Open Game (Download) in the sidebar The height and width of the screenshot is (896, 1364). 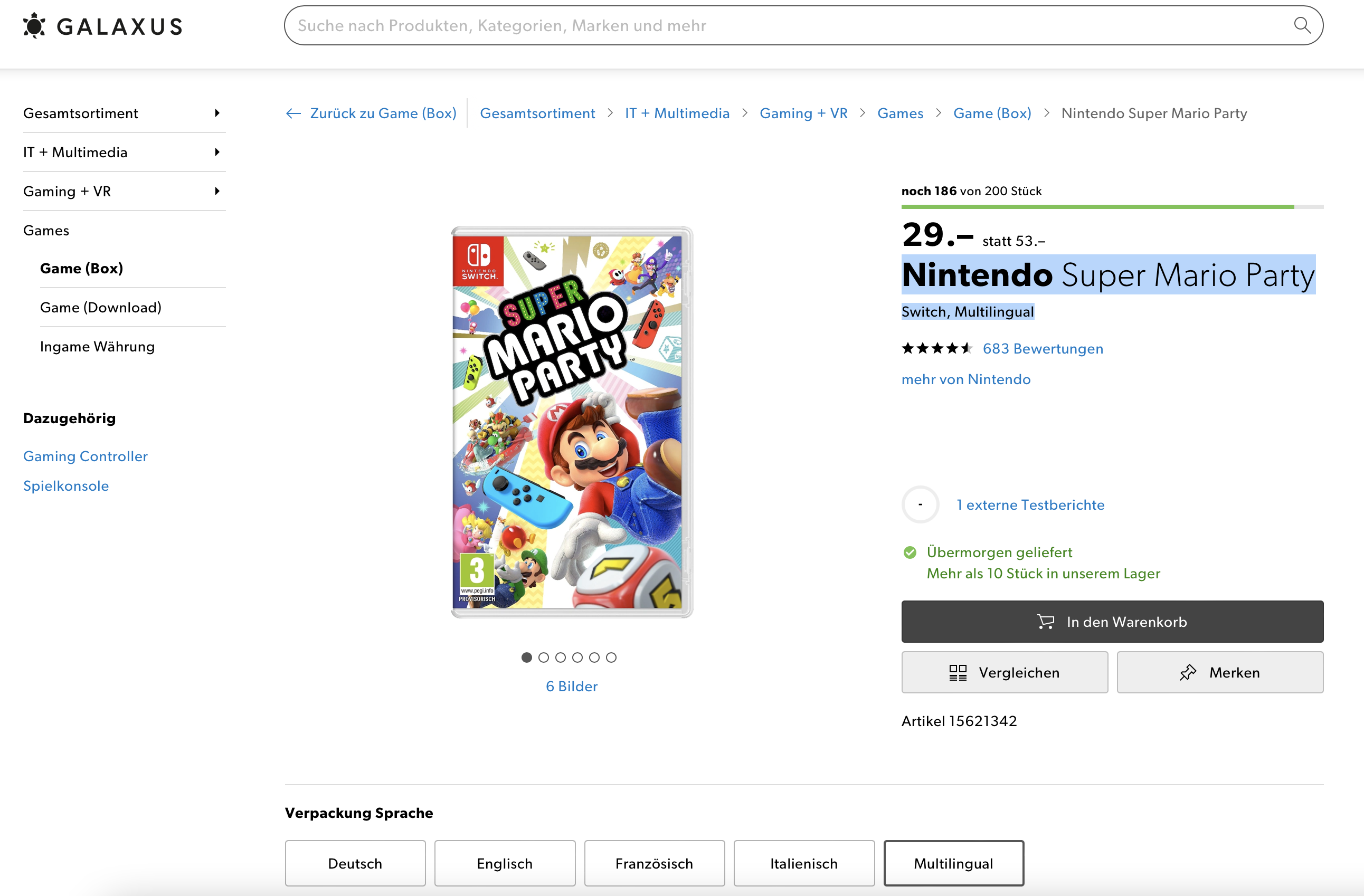(101, 308)
